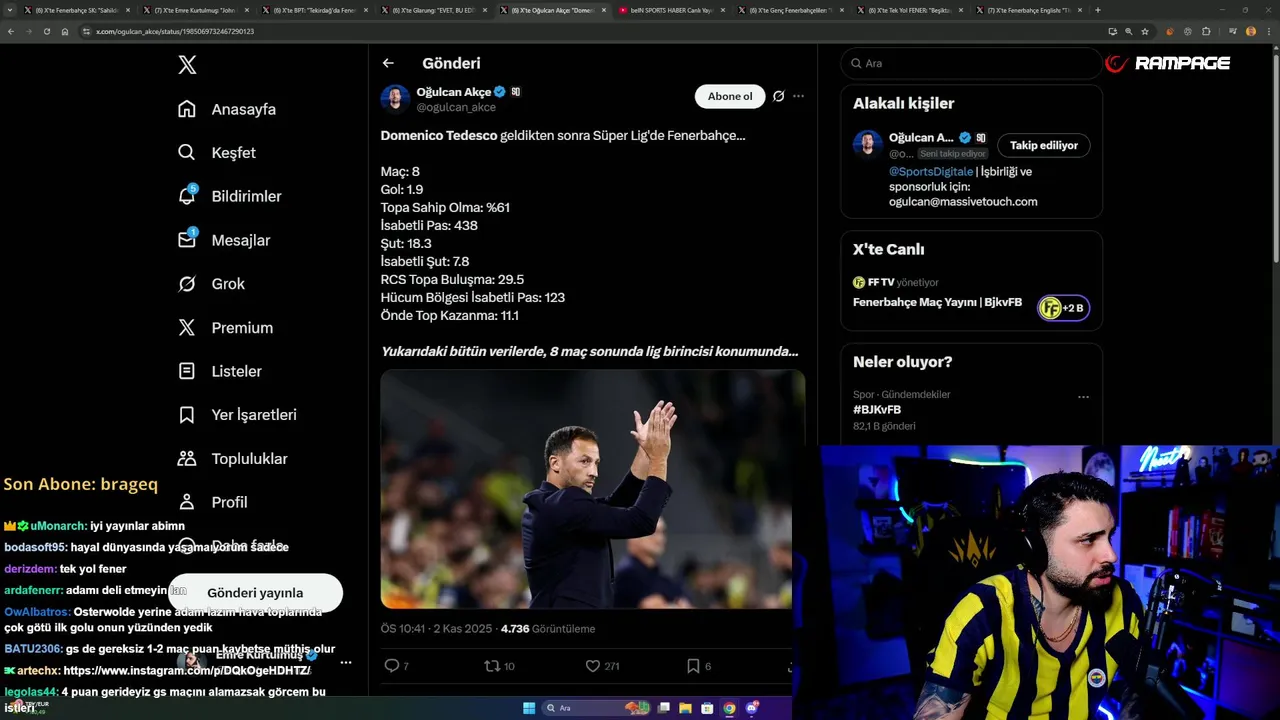This screenshot has height=720, width=1280.
Task: Open a new browser tab plus
Action: pos(1097,10)
